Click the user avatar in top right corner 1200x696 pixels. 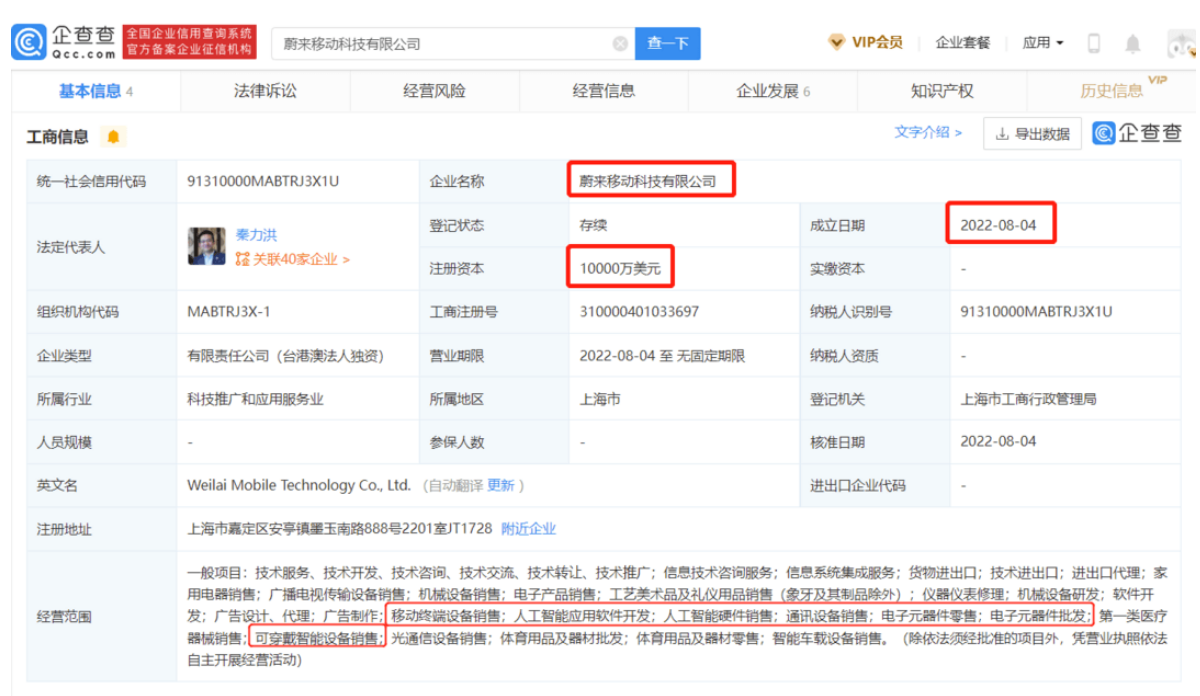[1180, 43]
